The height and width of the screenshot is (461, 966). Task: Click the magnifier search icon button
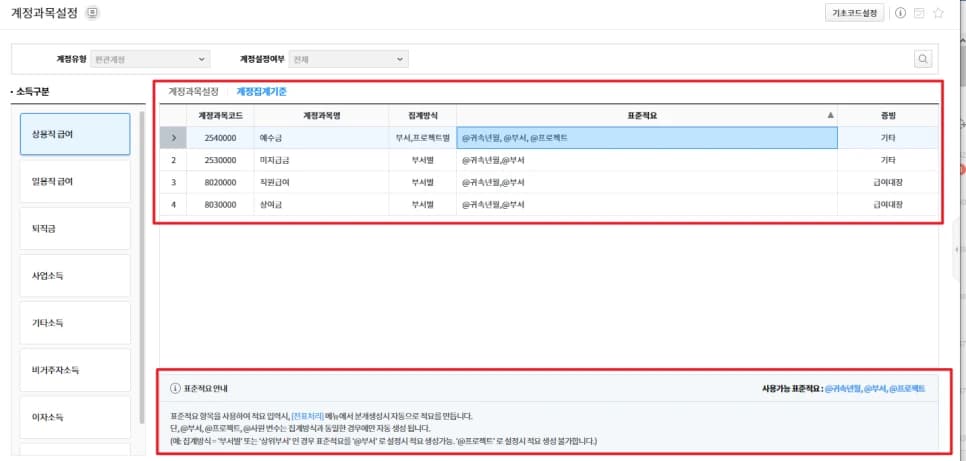pos(922,59)
